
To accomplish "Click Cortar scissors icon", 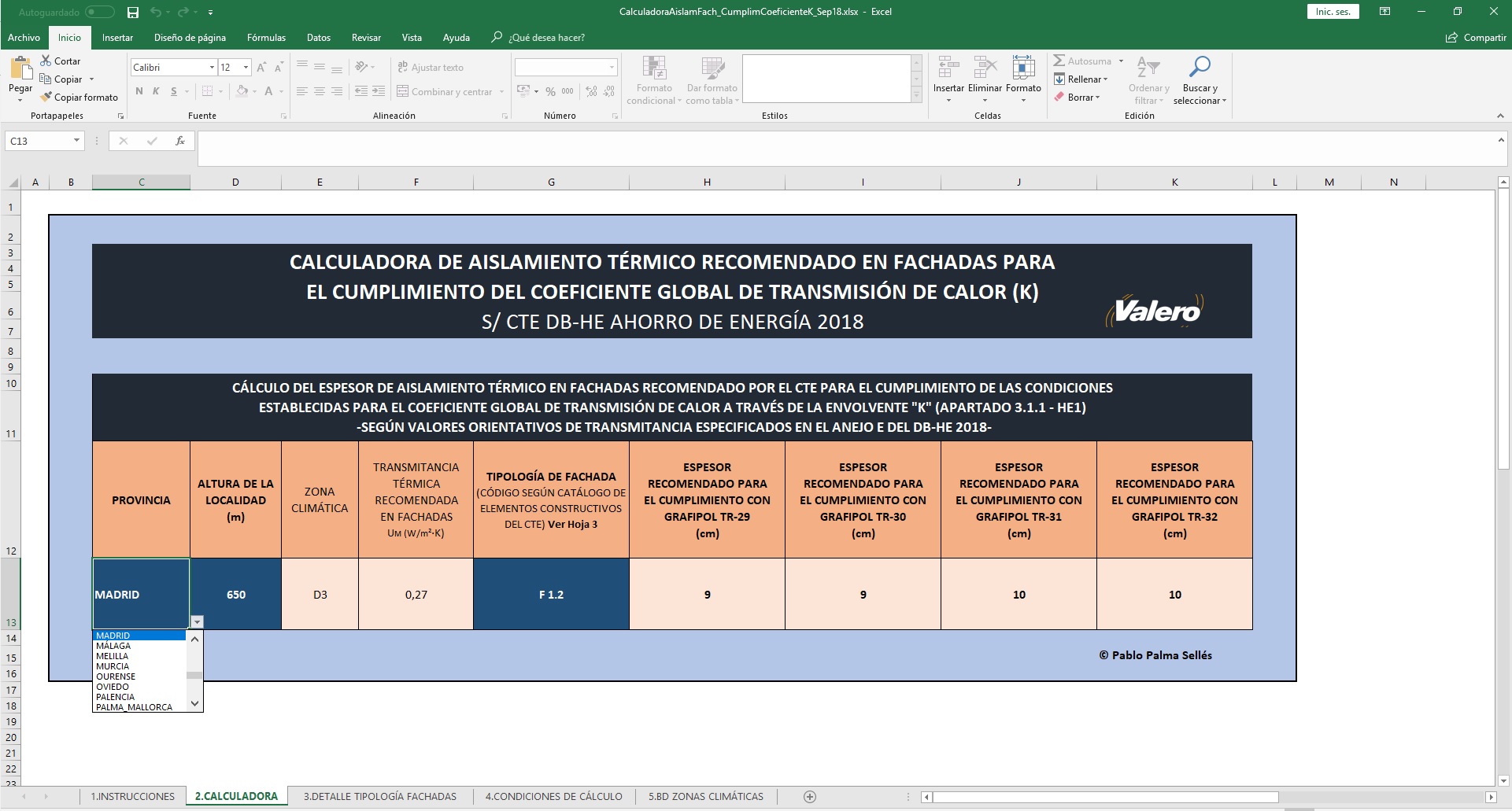I will coord(46,61).
